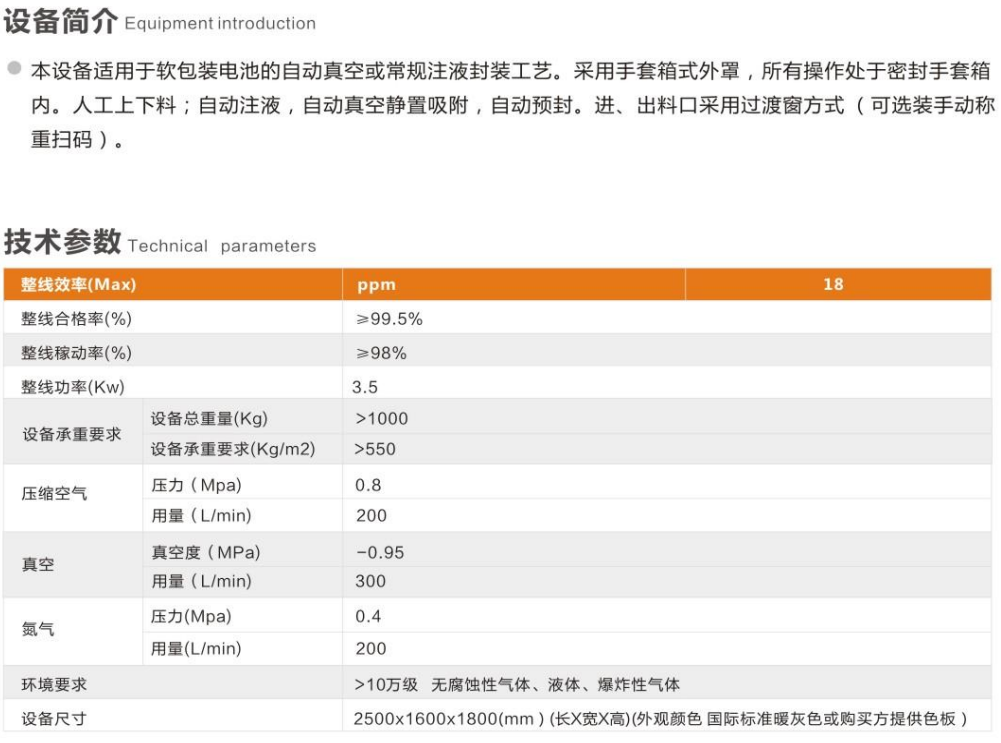This screenshot has width=1001, height=743.
Task: Select the 整线稼动率(%) row label
Action: [x=76, y=353]
